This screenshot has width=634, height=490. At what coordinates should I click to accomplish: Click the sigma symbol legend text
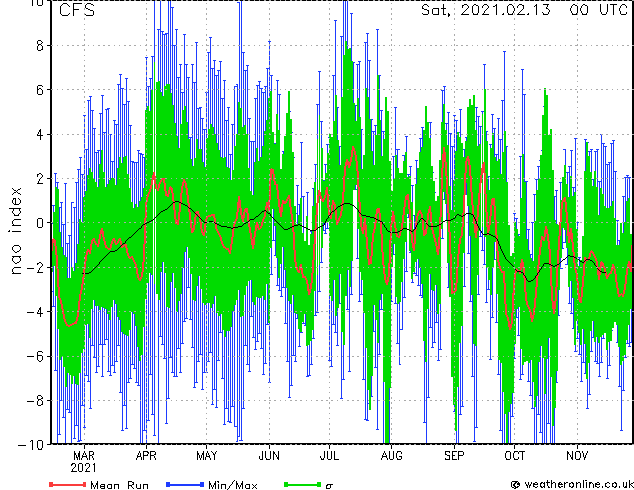coord(329,486)
